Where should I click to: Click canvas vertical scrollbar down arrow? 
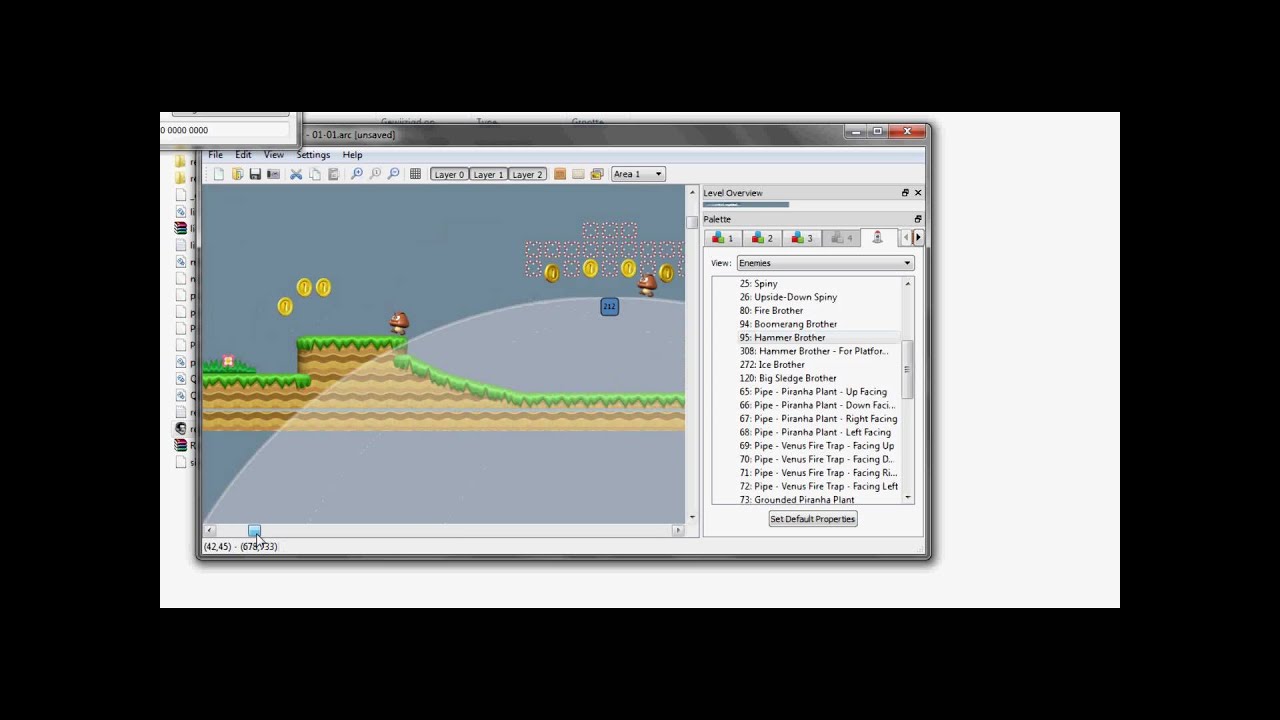coord(692,517)
